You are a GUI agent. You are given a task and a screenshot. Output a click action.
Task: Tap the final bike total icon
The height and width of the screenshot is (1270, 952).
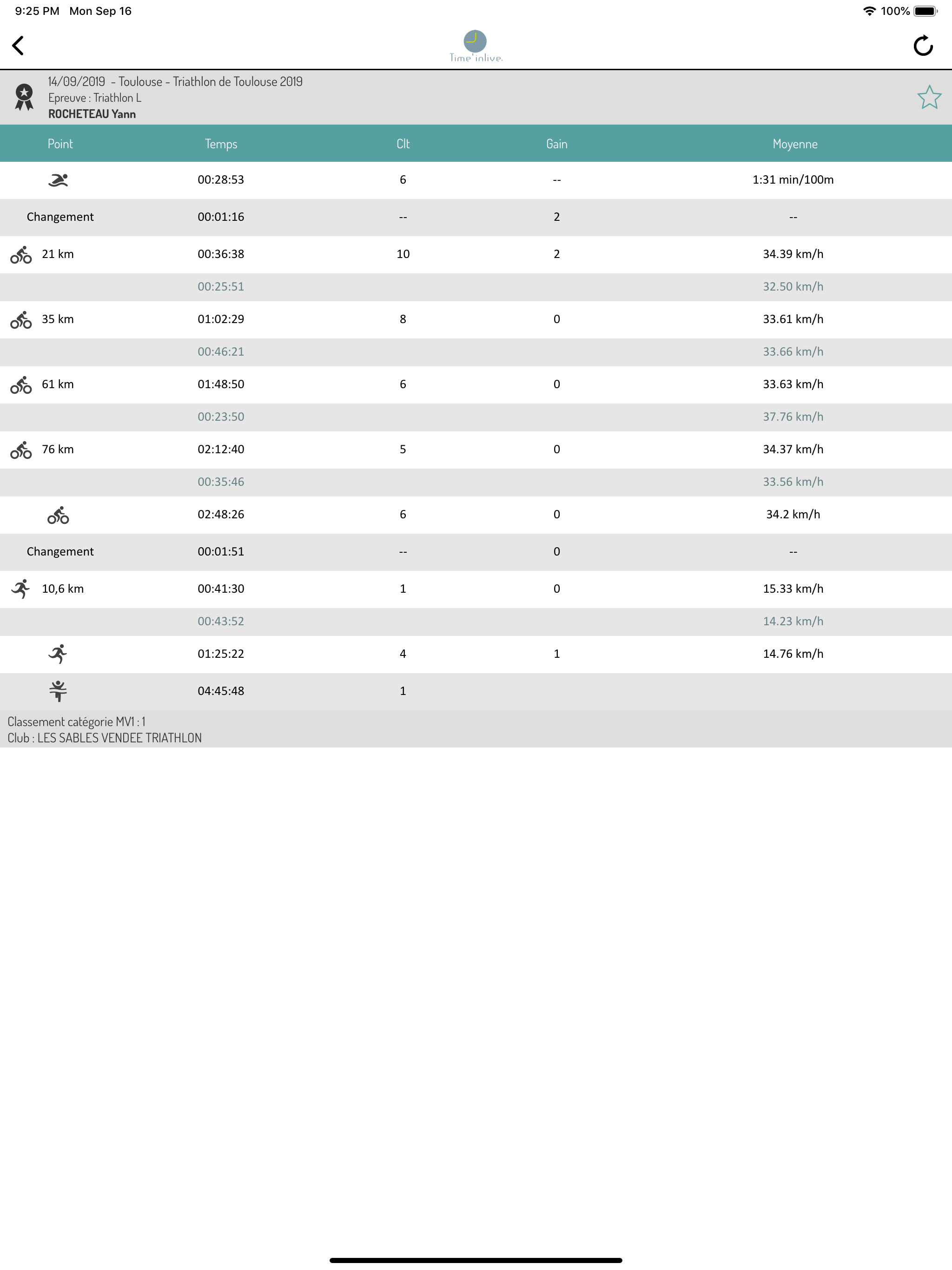point(58,515)
